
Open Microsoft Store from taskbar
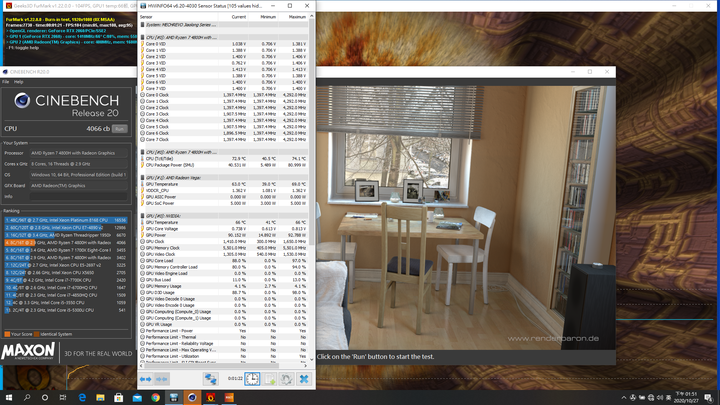(118, 397)
